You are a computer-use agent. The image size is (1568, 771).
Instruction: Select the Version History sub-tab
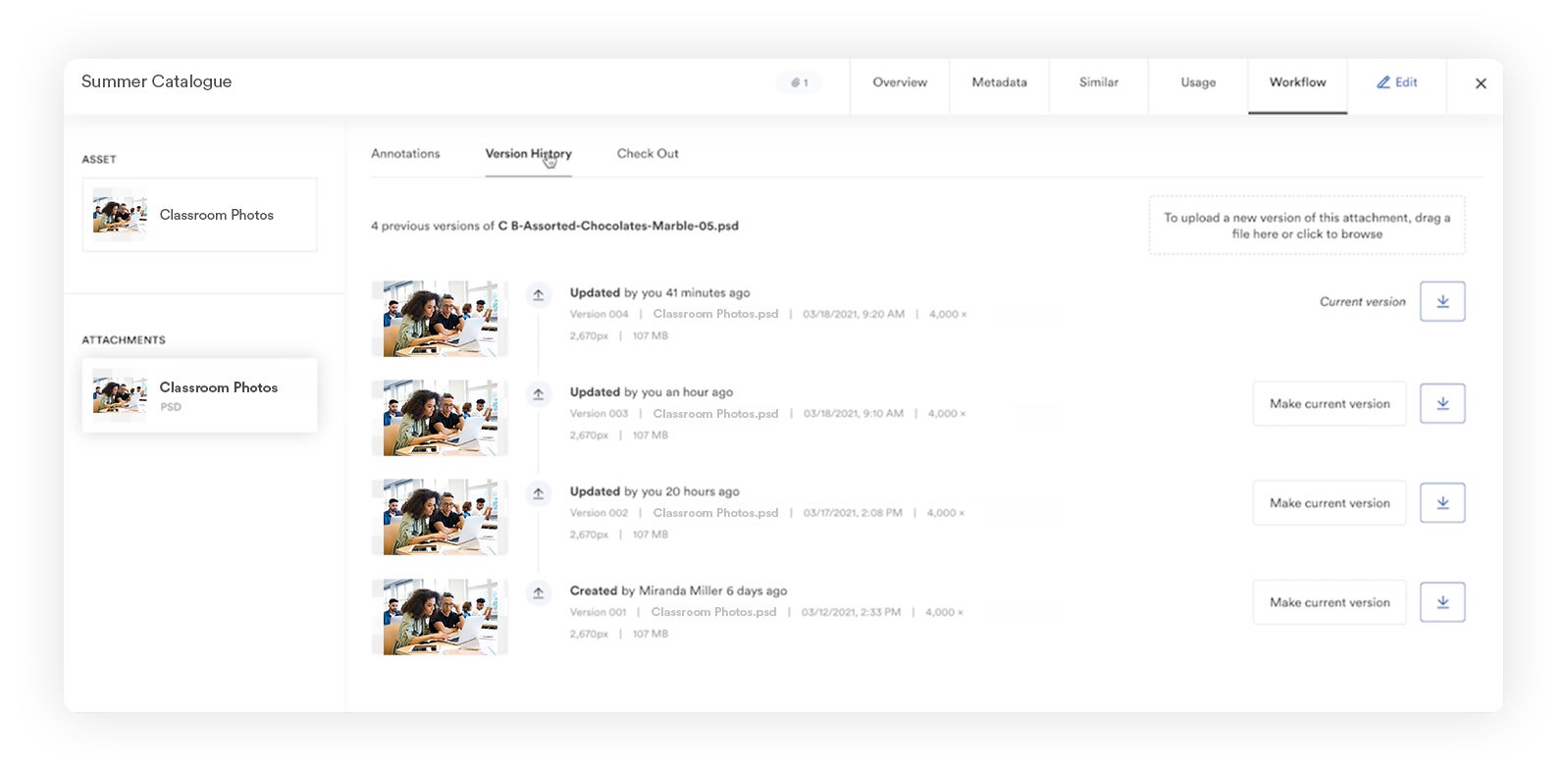pyautogui.click(x=528, y=153)
